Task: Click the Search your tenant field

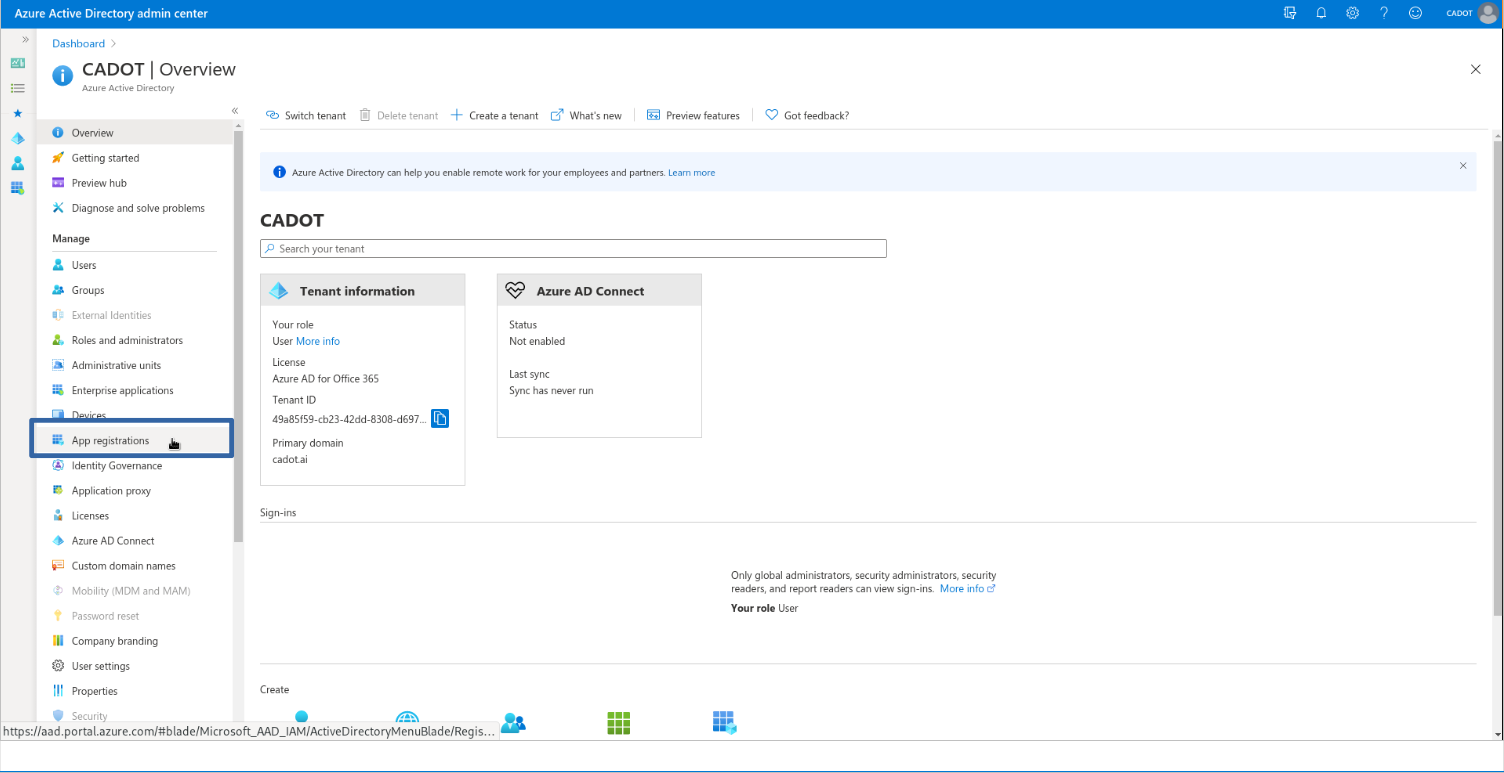Action: coord(573,249)
